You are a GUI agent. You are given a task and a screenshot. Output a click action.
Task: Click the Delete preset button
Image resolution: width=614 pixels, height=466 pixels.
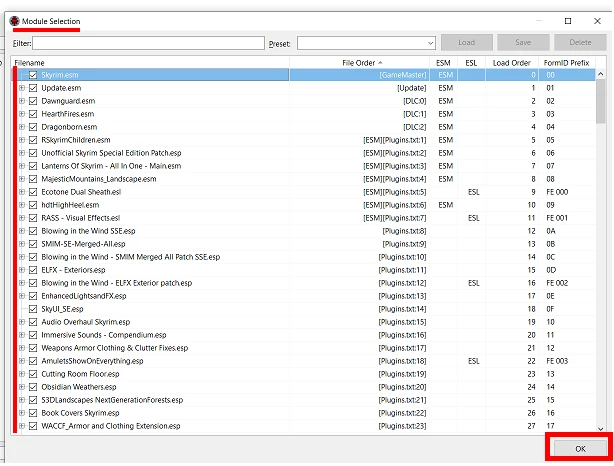pyautogui.click(x=580, y=42)
